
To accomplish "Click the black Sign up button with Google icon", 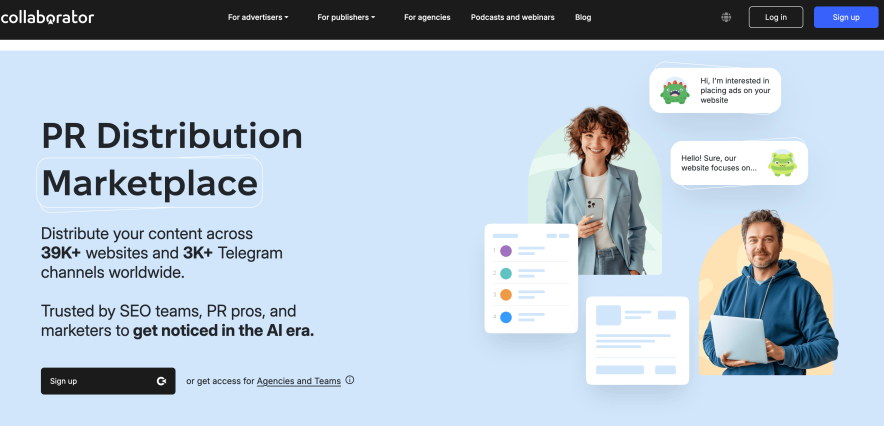I will pyautogui.click(x=108, y=381).
